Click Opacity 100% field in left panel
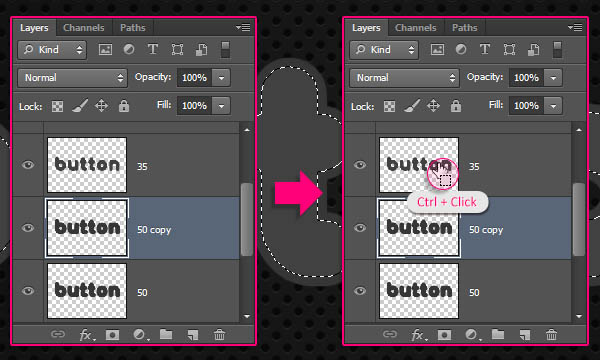 coord(194,78)
